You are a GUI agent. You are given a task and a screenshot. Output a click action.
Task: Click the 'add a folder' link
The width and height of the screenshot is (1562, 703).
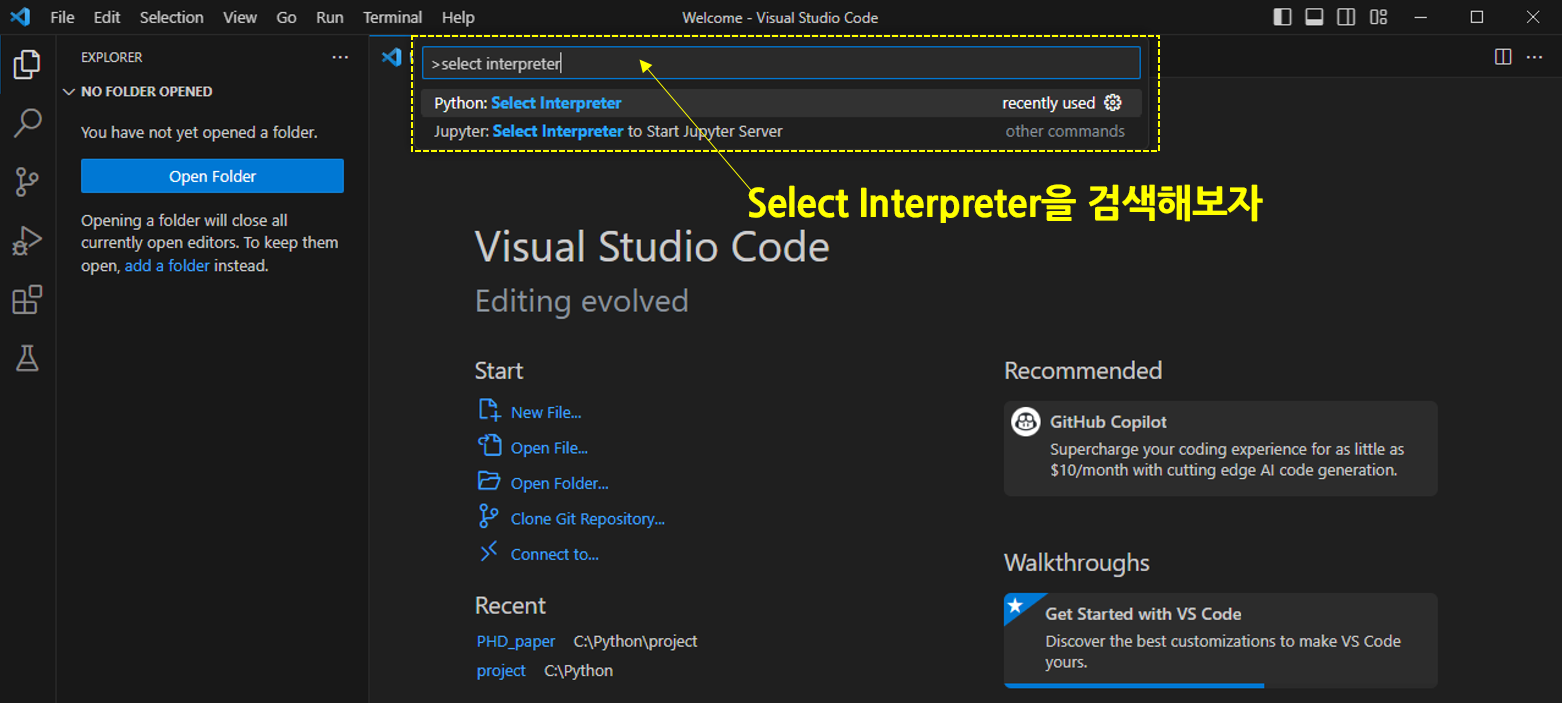tap(167, 266)
